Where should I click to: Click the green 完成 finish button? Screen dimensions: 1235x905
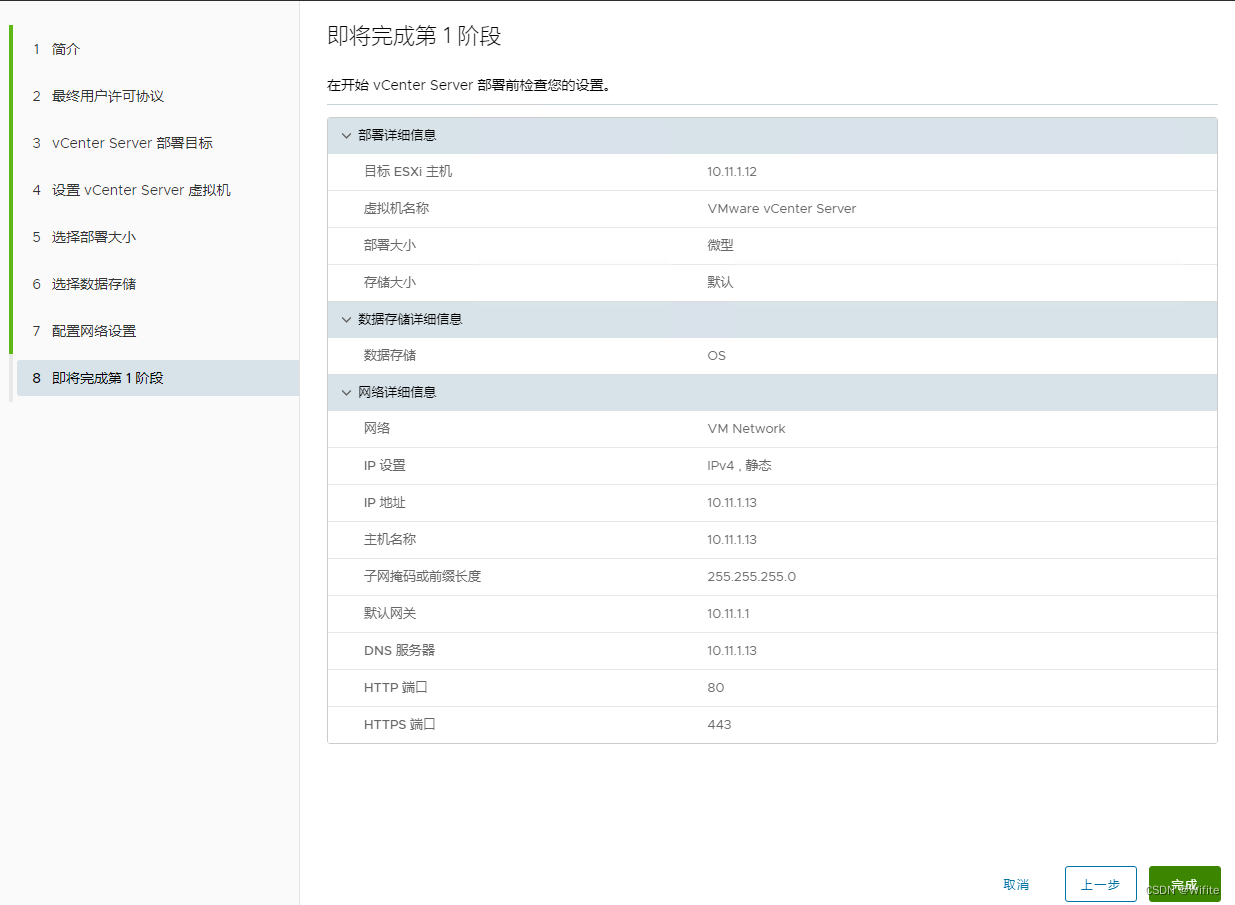pos(1184,884)
